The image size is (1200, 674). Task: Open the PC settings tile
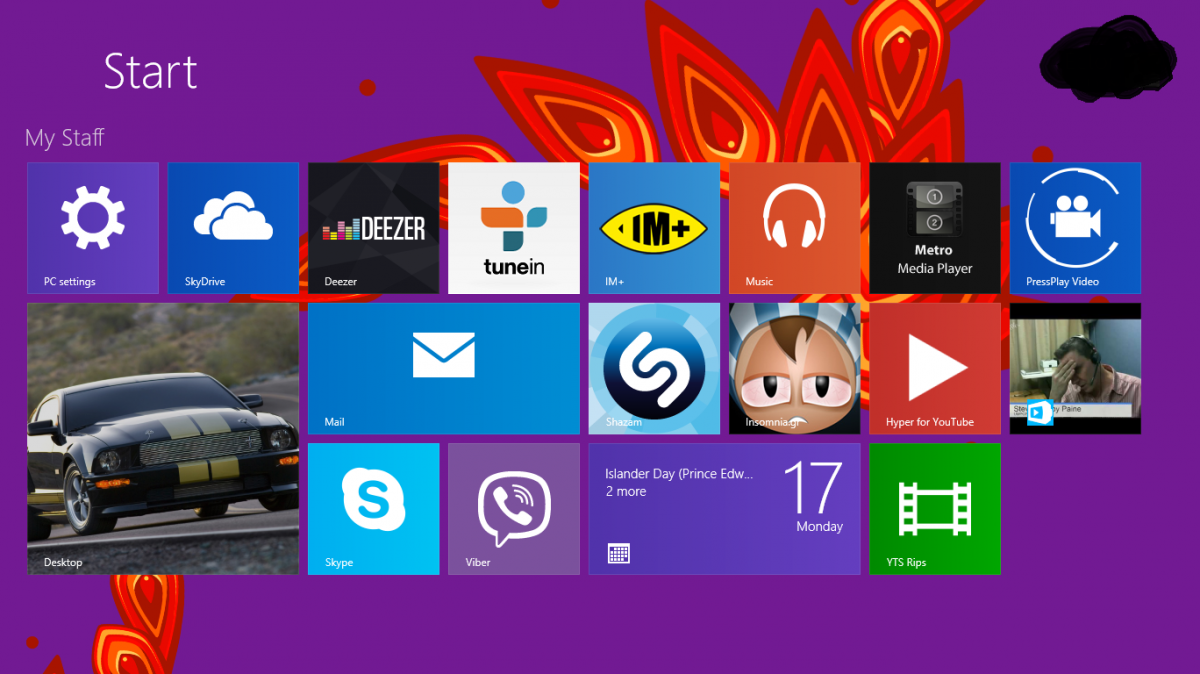93,228
